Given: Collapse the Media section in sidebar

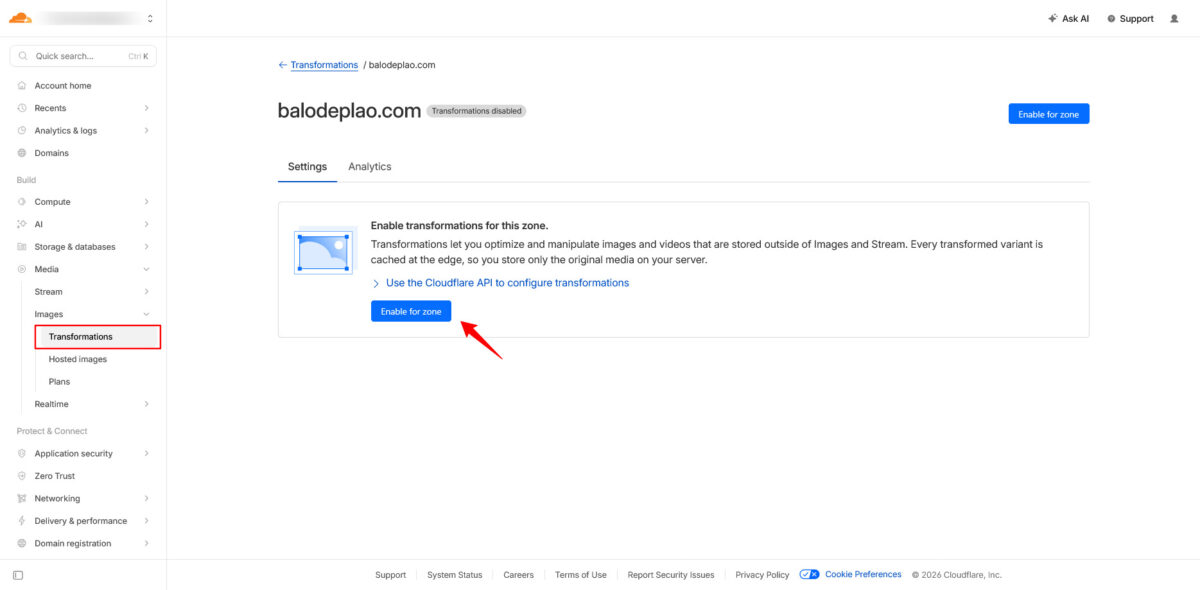Looking at the screenshot, I should coord(146,269).
